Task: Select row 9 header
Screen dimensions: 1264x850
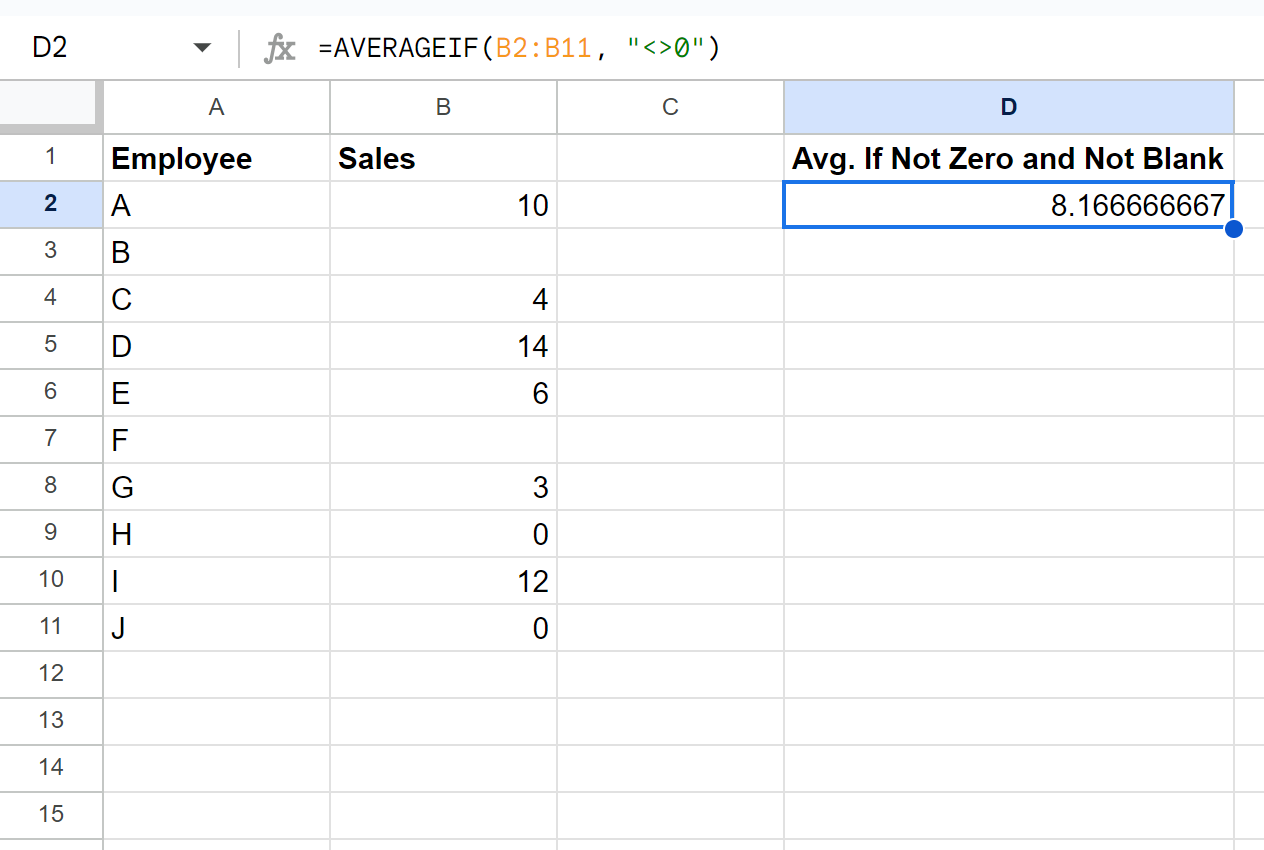Action: pyautogui.click(x=51, y=533)
